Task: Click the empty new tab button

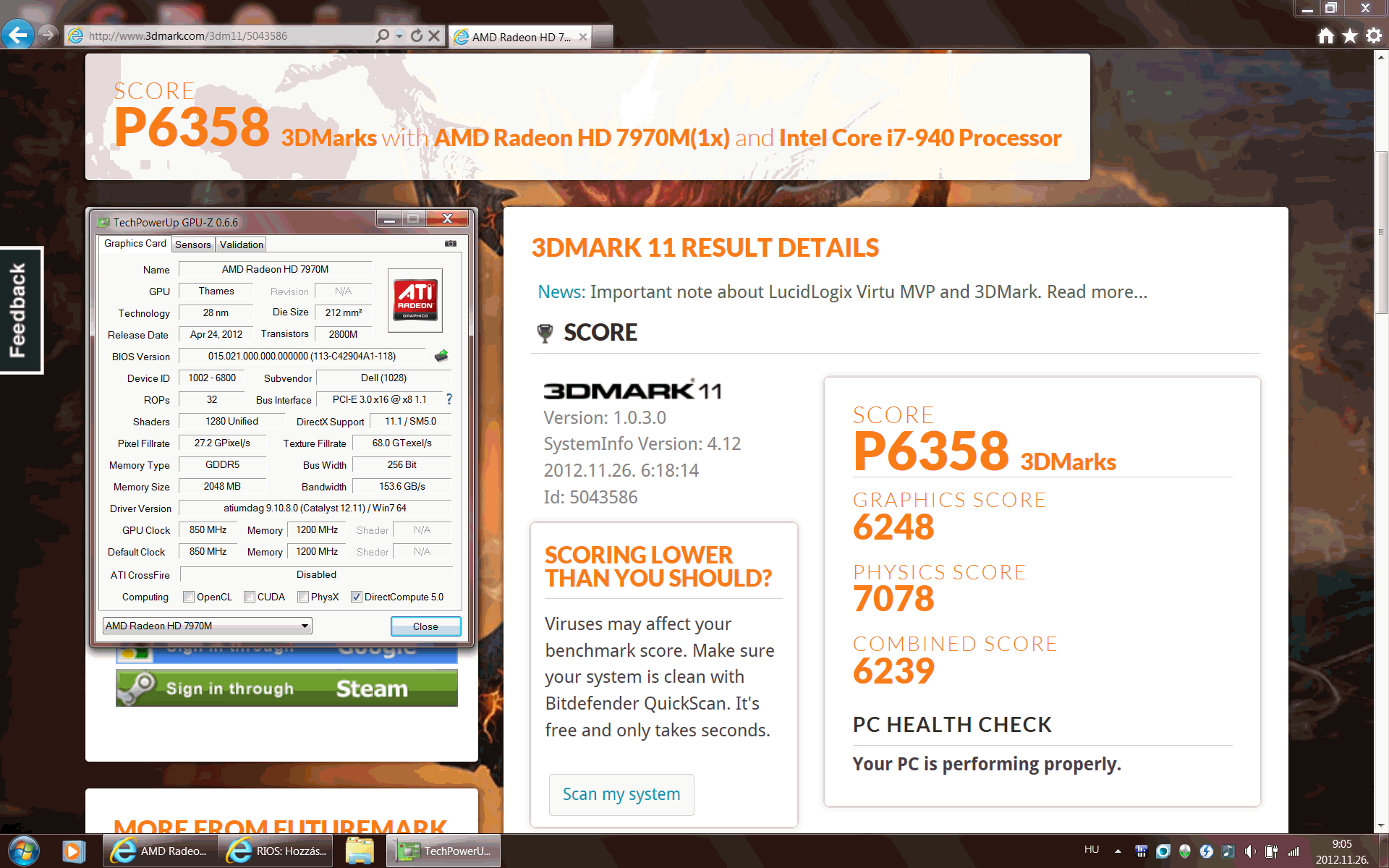Action: tap(603, 36)
